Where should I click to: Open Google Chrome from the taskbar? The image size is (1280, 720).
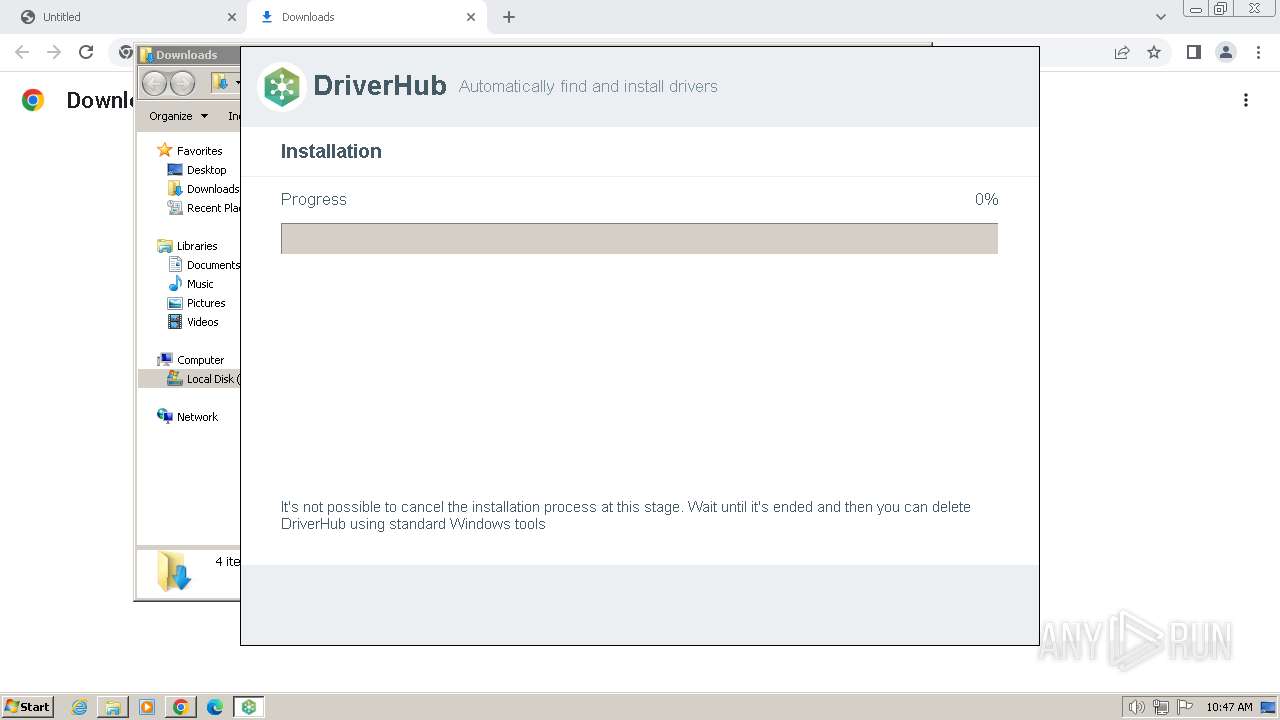click(x=181, y=707)
